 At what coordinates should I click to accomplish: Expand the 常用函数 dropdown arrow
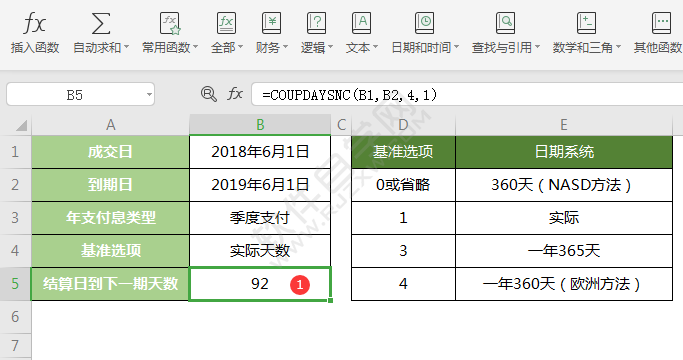[x=195, y=47]
